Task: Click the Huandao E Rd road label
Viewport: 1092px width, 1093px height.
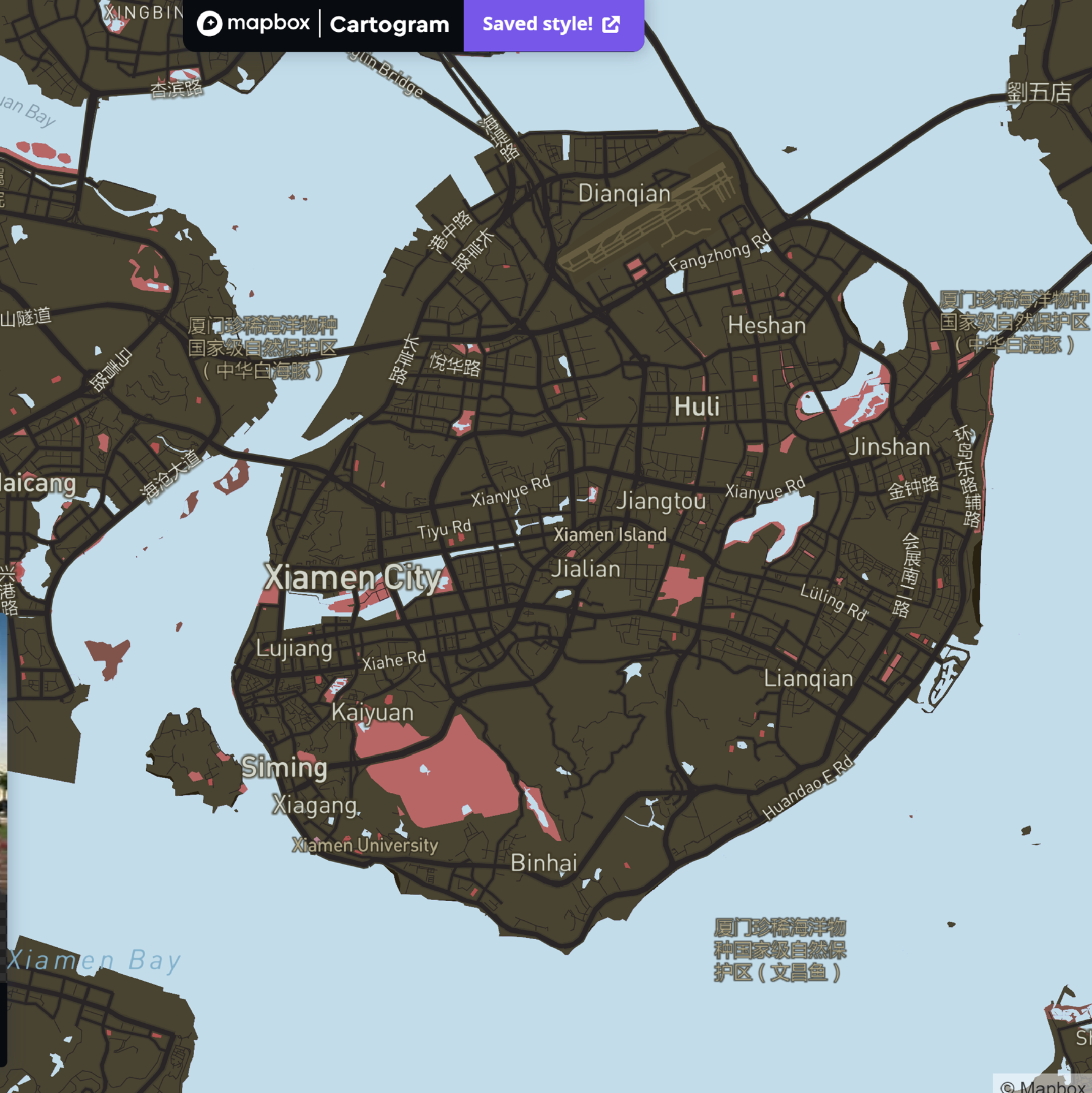Action: 807,788
